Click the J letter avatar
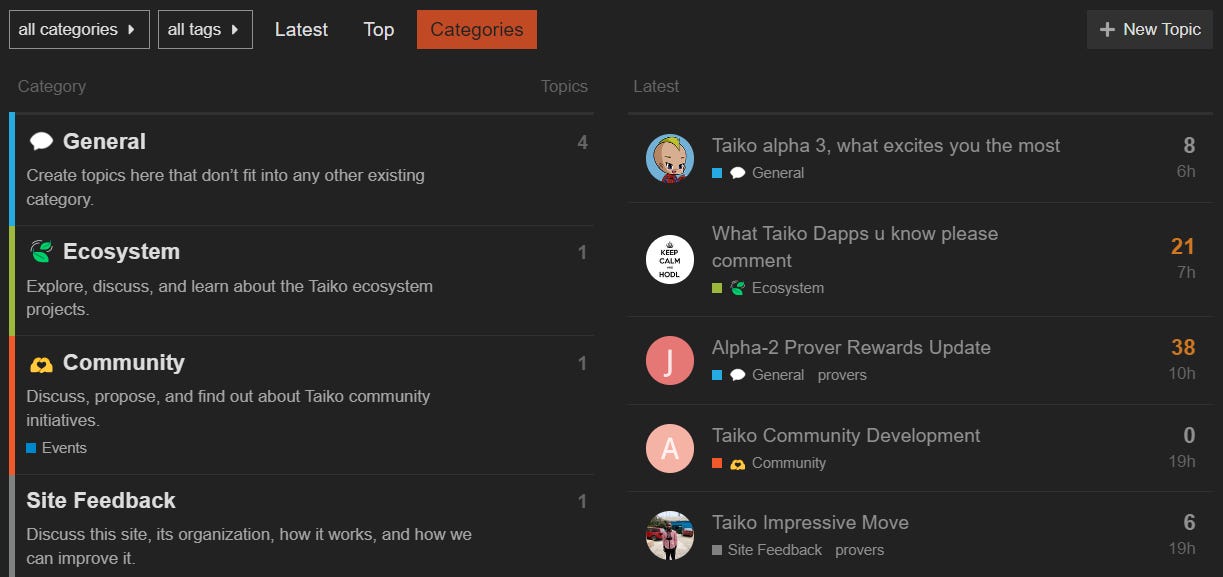 (670, 361)
